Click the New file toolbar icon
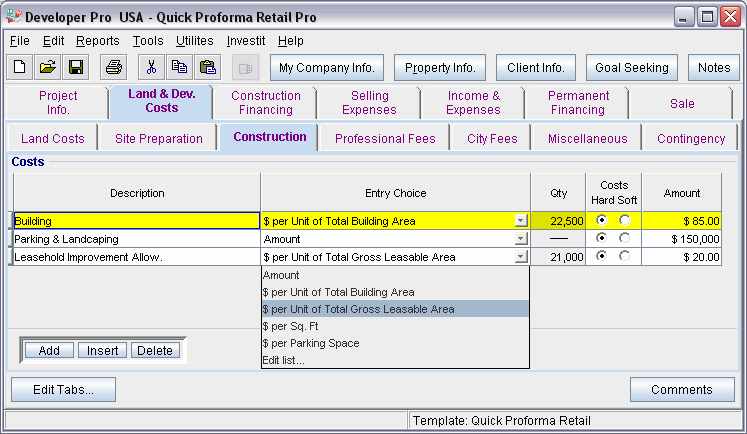Screen dimensions: 747x434 [x=20, y=67]
